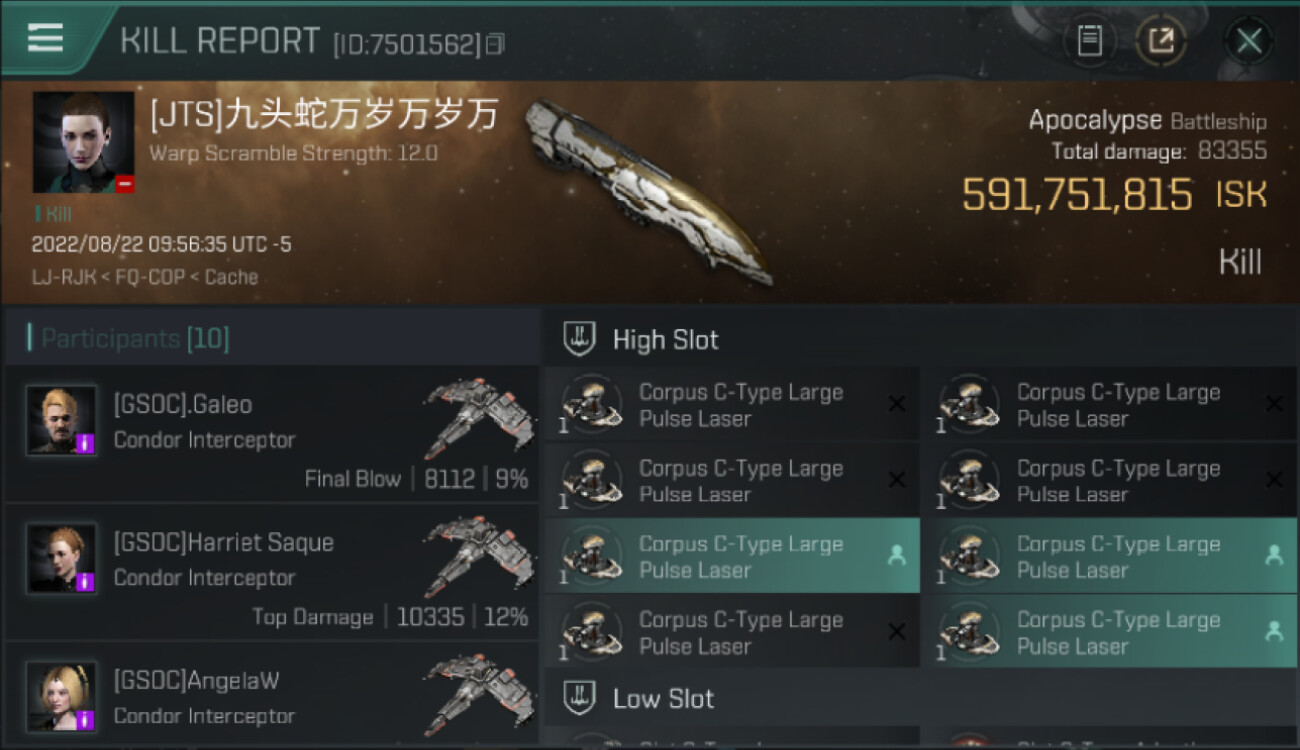Viewport: 1300px width, 750px height.
Task: Open AngelaW's character portrait
Action: (x=61, y=696)
